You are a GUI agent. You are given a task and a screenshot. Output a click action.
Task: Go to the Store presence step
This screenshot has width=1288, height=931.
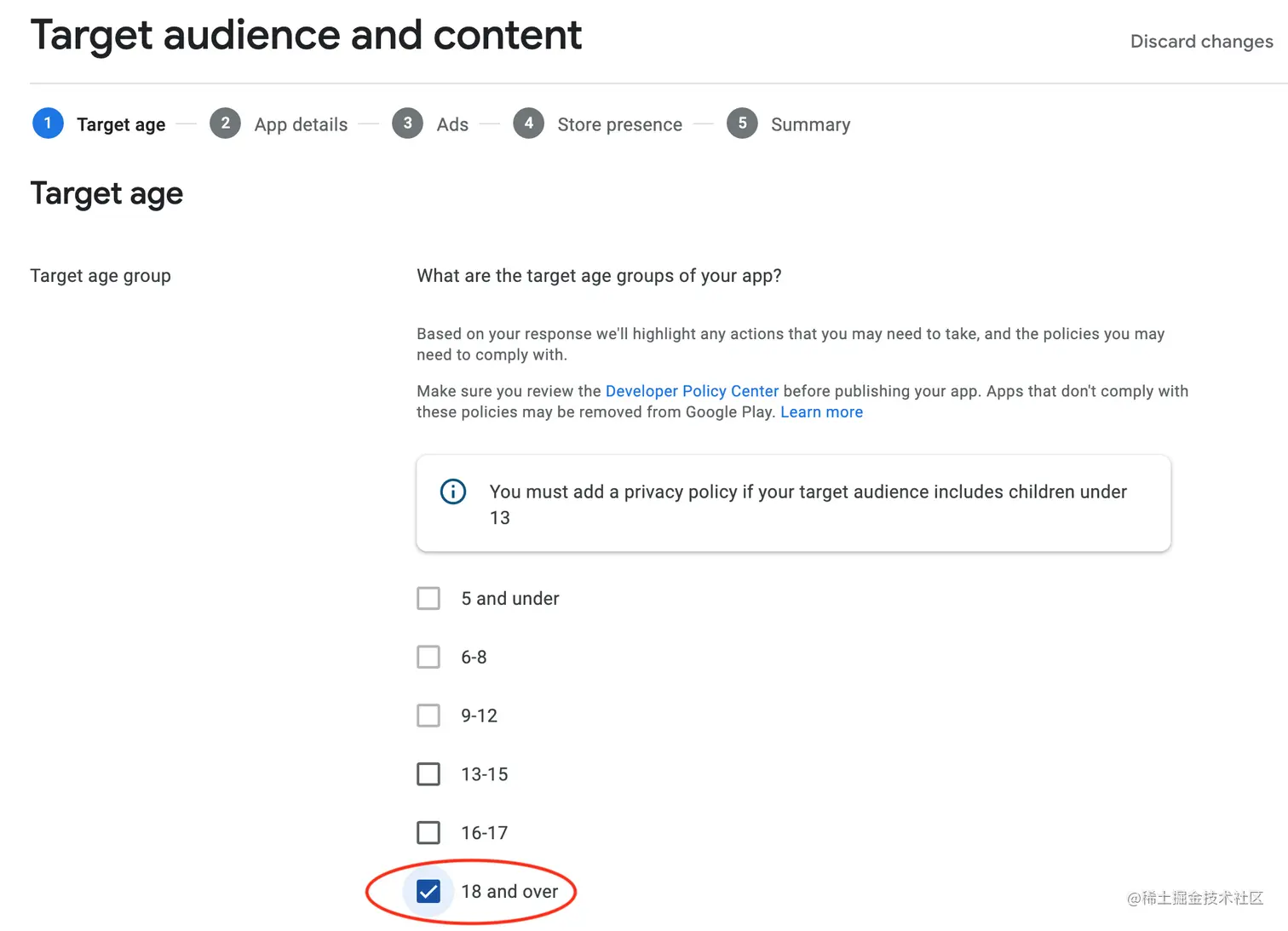[x=619, y=124]
